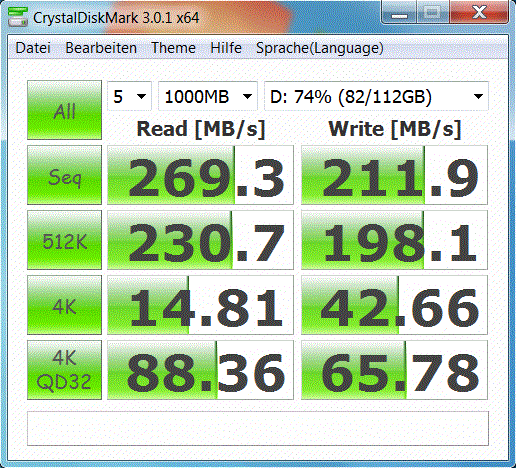Close the CrystalDiskMark window

pyautogui.click(x=479, y=13)
